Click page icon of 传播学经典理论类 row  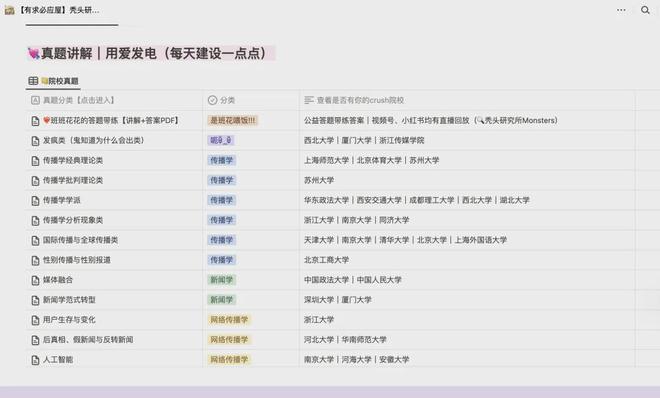35,161
